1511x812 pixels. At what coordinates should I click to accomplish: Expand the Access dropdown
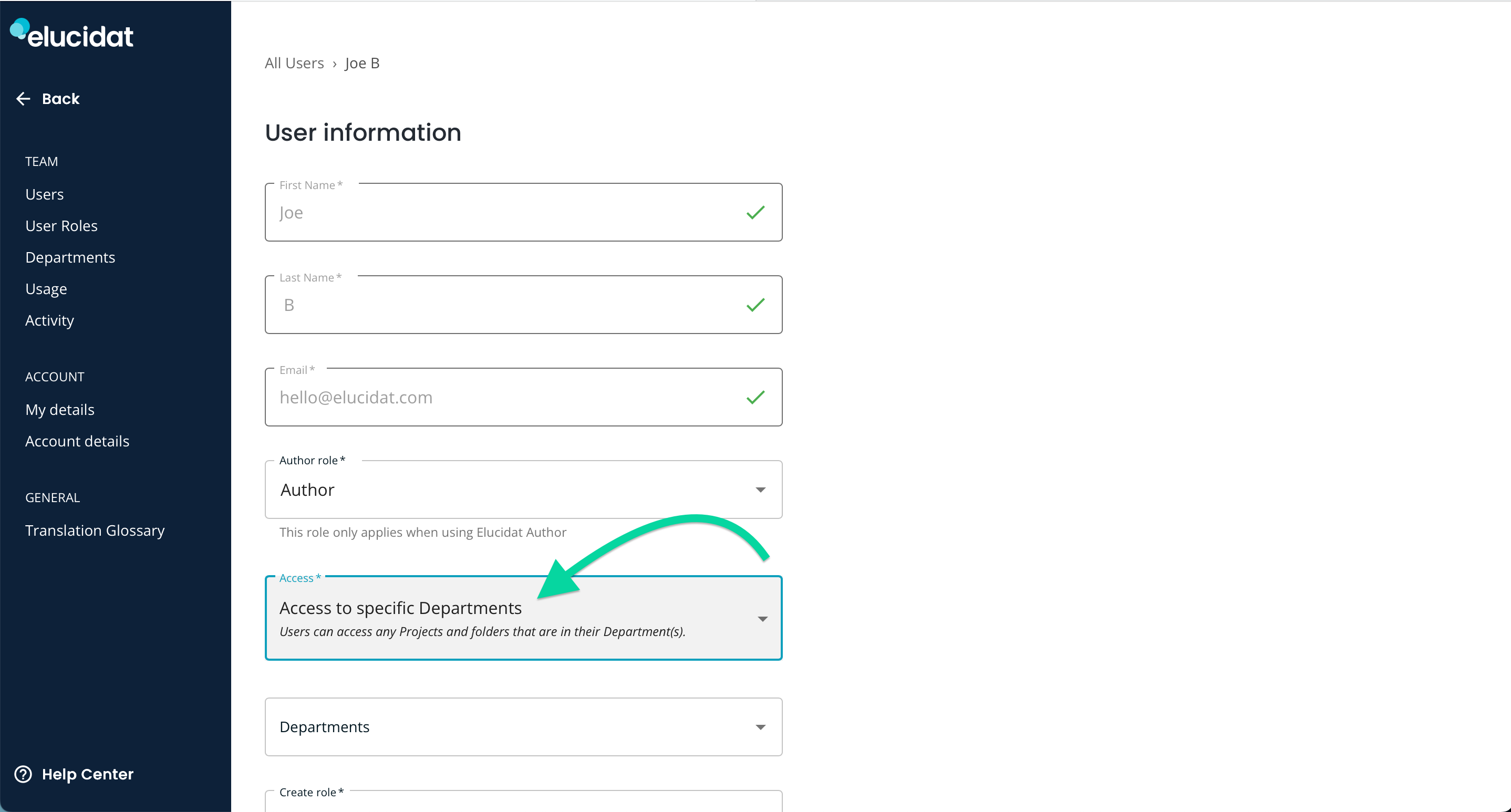(762, 618)
